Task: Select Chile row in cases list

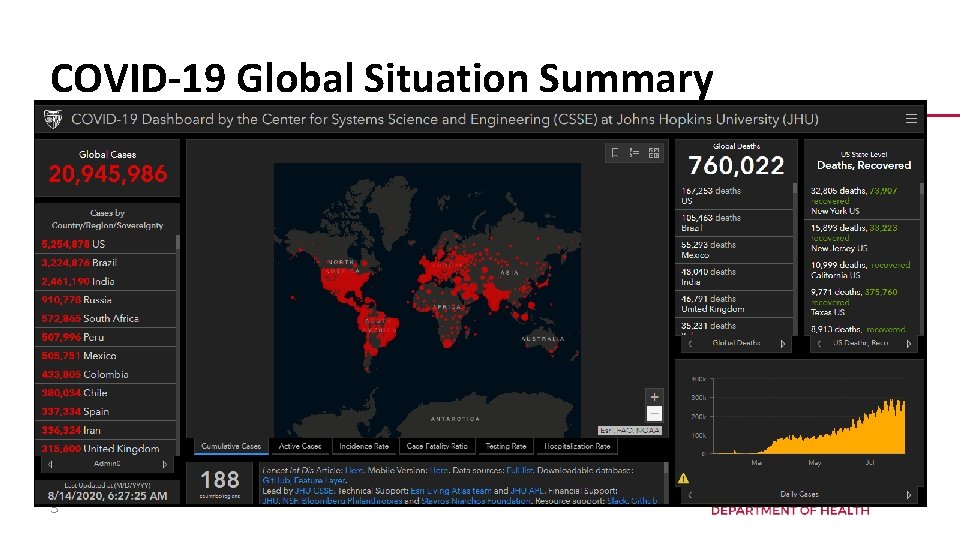Action: (107, 393)
